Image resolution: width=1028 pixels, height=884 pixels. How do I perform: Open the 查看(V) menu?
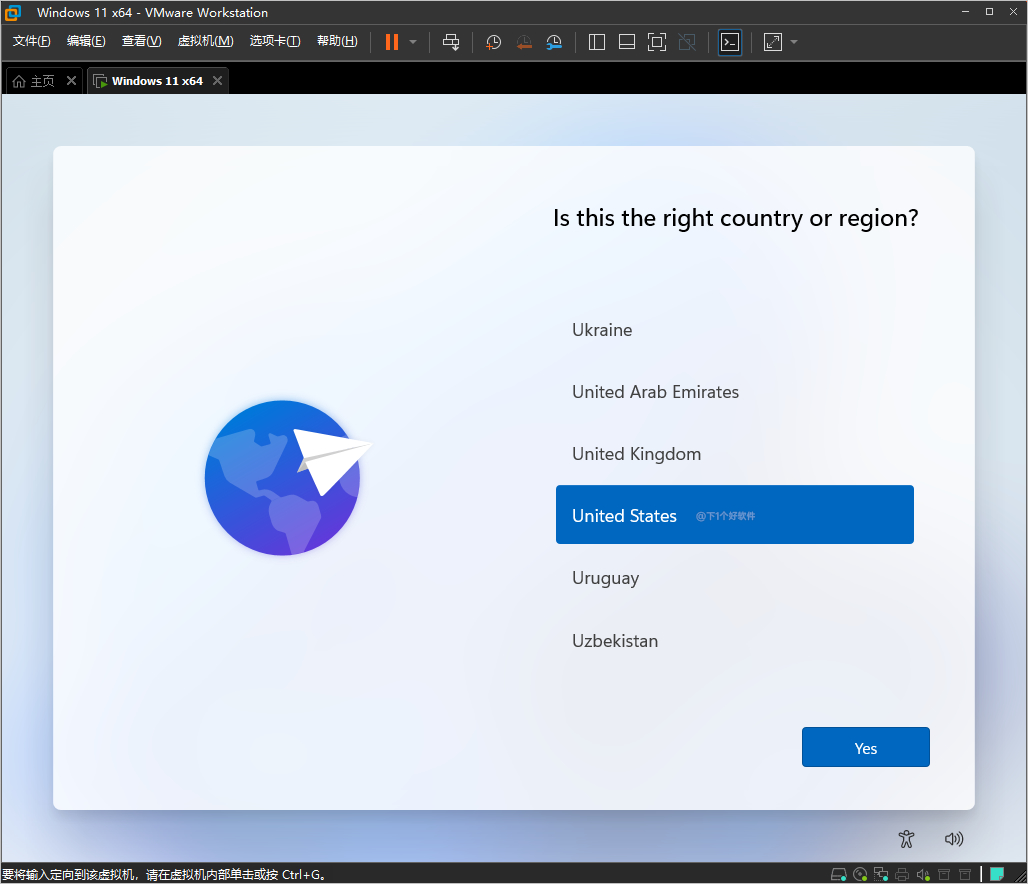point(142,41)
